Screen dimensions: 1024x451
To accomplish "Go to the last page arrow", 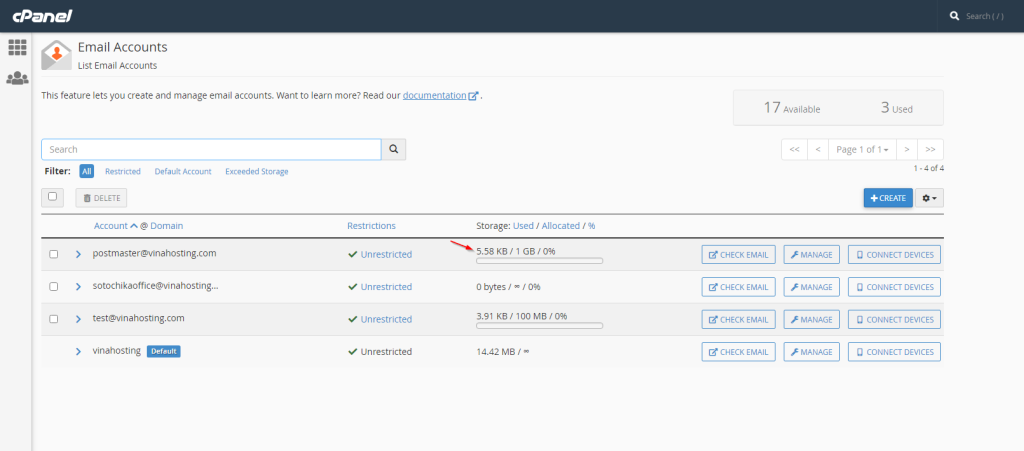I will 931,149.
